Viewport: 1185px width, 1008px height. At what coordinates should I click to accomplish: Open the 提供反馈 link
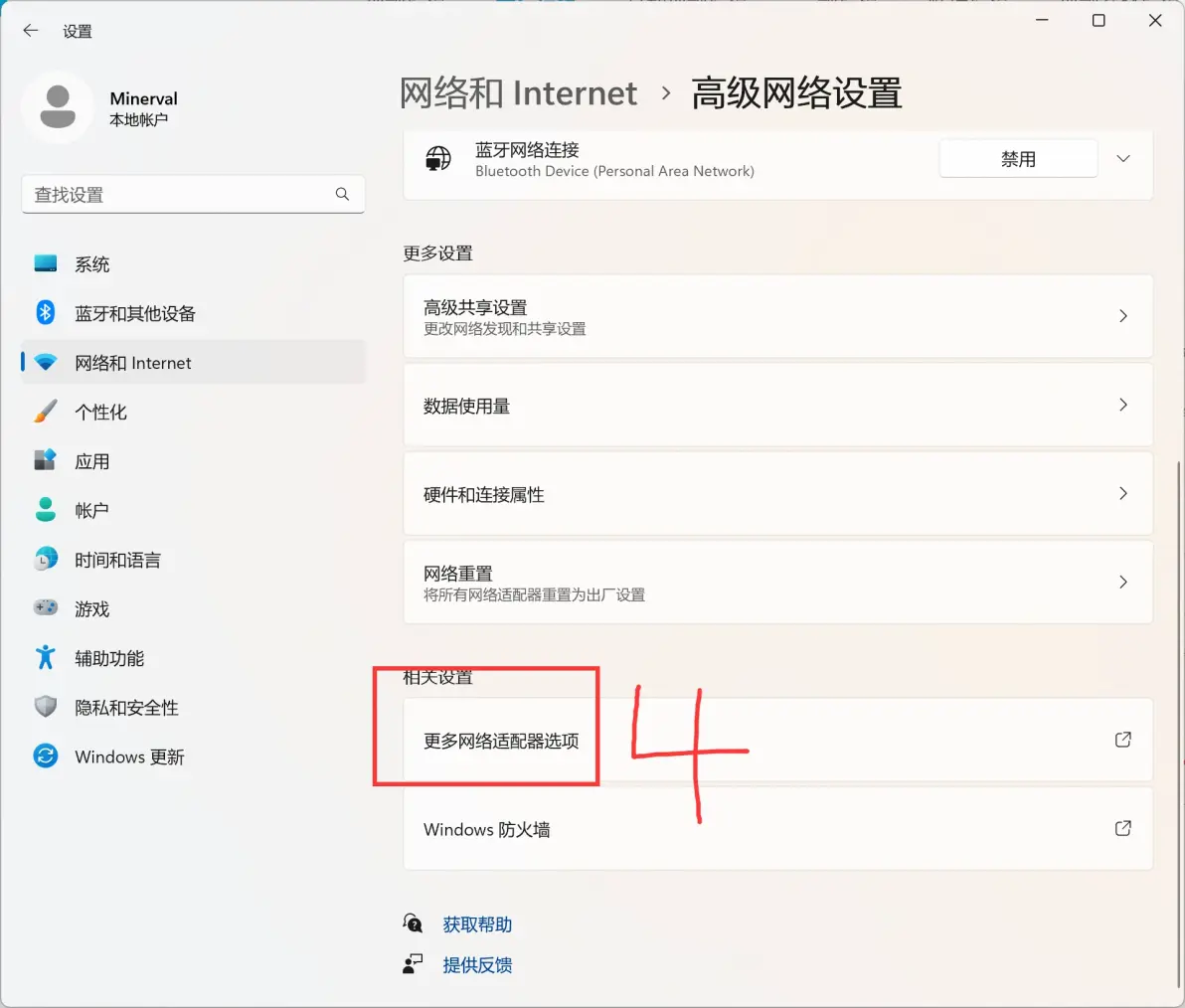(x=477, y=965)
